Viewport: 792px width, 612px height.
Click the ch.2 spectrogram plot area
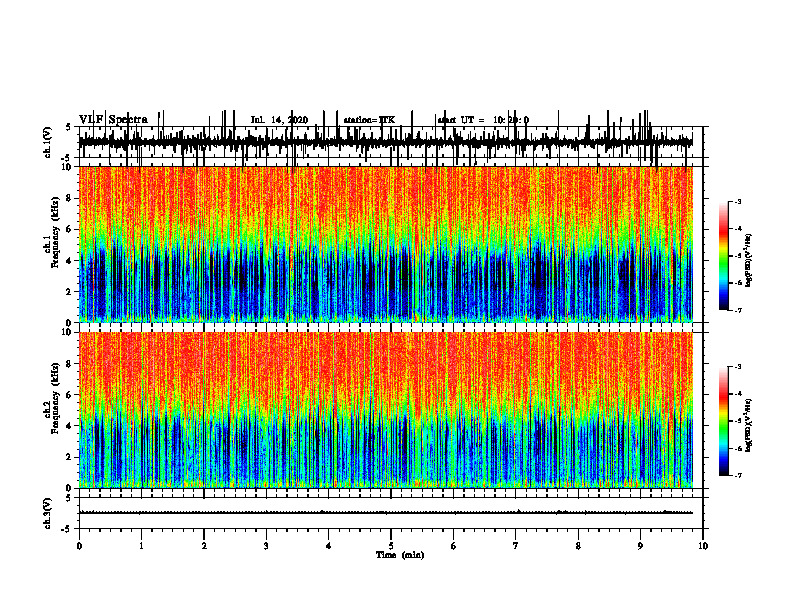coord(385,410)
